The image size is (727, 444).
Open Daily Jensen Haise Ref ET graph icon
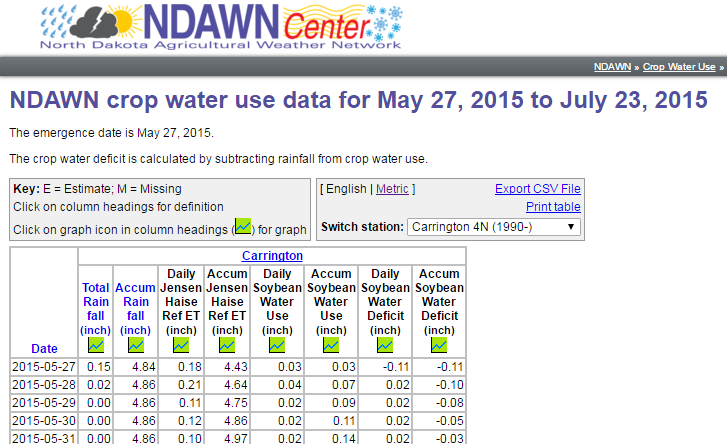181,345
